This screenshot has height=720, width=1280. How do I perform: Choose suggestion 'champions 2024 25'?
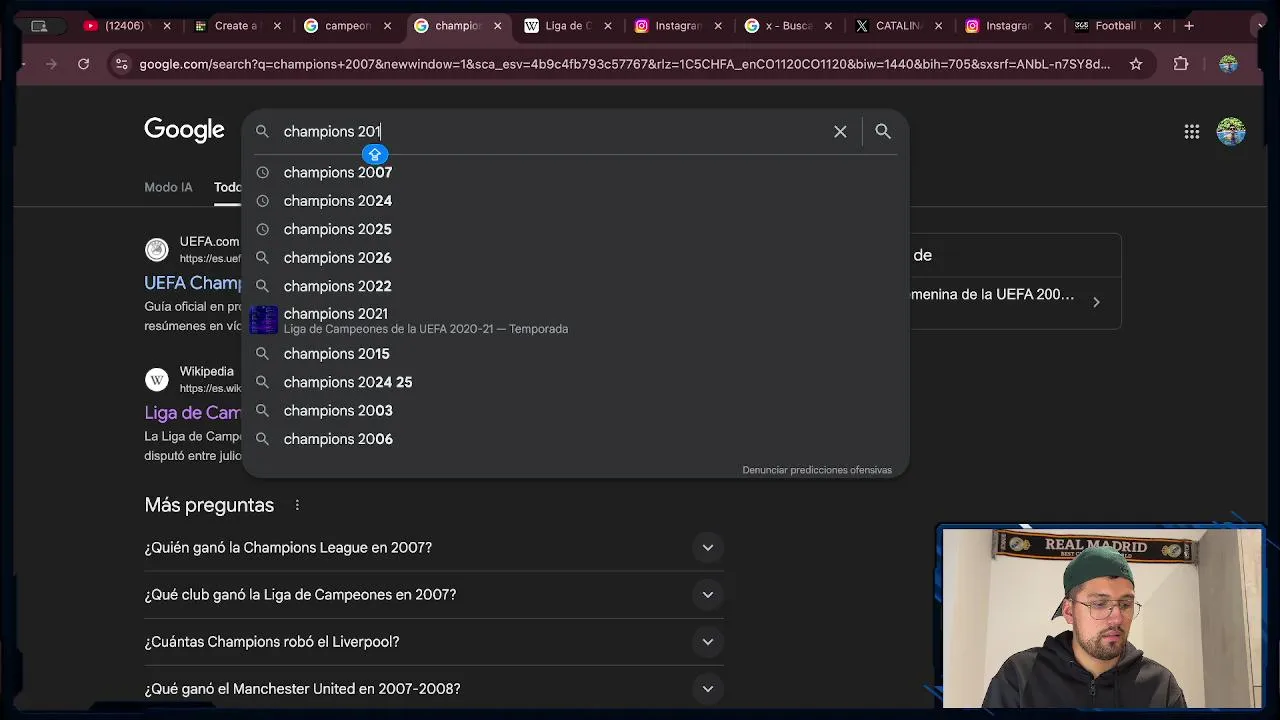coord(575,382)
